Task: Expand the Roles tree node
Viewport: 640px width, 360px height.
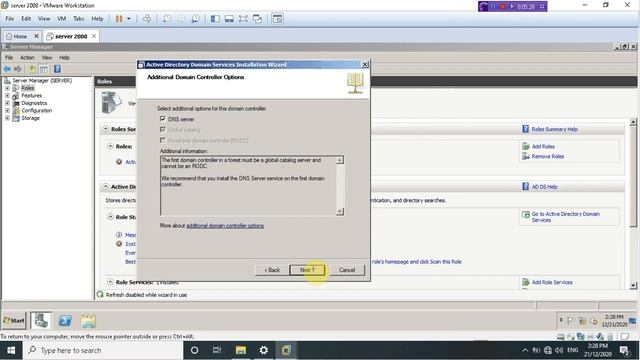Action: click(x=7, y=88)
